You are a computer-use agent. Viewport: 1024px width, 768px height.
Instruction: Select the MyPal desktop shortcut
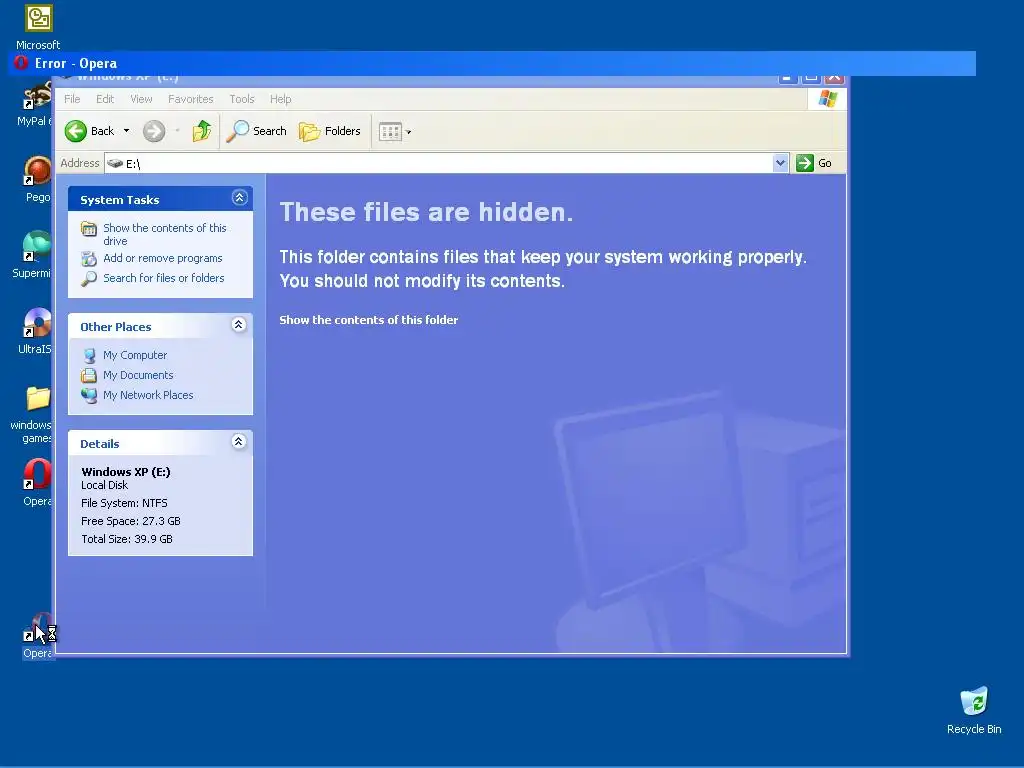pyautogui.click(x=36, y=104)
